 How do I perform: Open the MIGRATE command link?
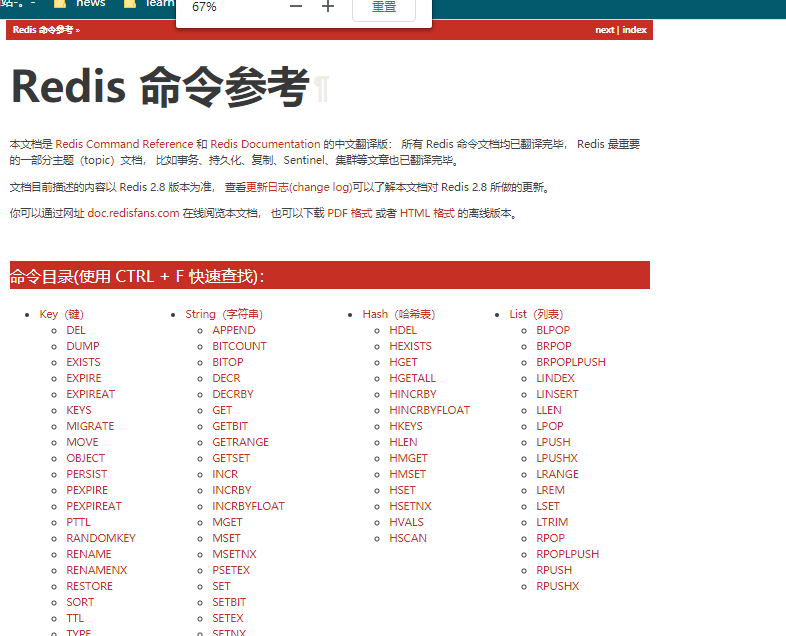(90, 427)
